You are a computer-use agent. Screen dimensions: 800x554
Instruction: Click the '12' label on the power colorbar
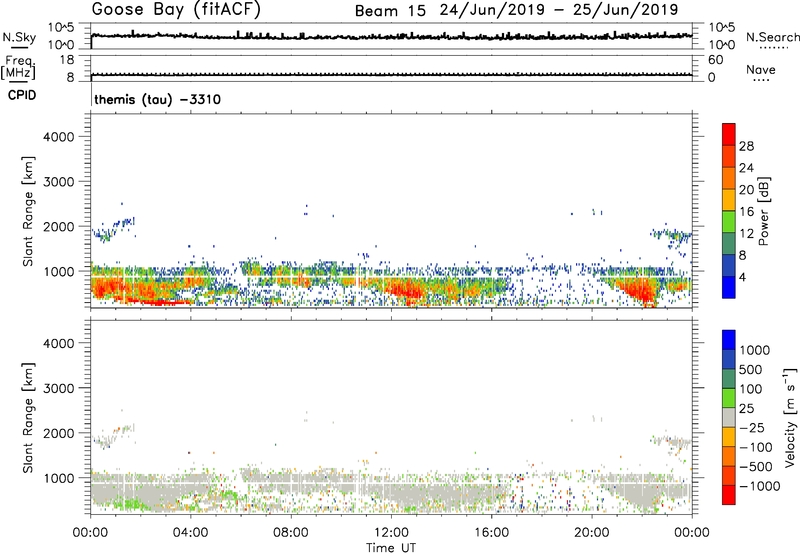click(x=746, y=234)
